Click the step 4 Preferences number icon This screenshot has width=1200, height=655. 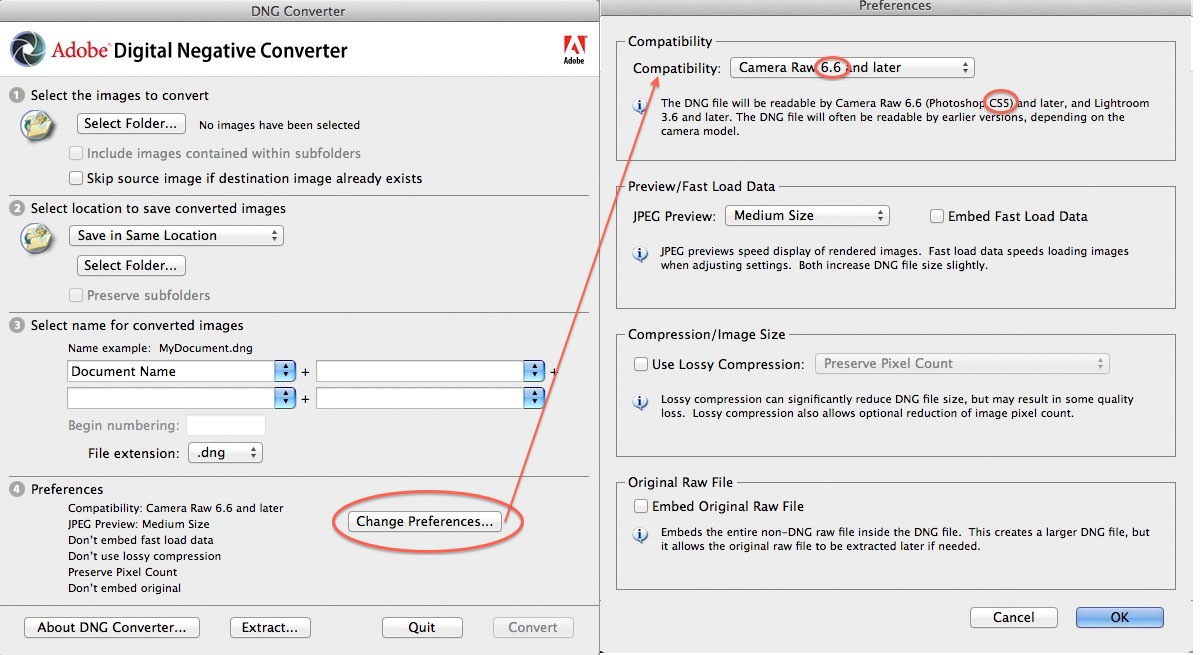(x=17, y=490)
